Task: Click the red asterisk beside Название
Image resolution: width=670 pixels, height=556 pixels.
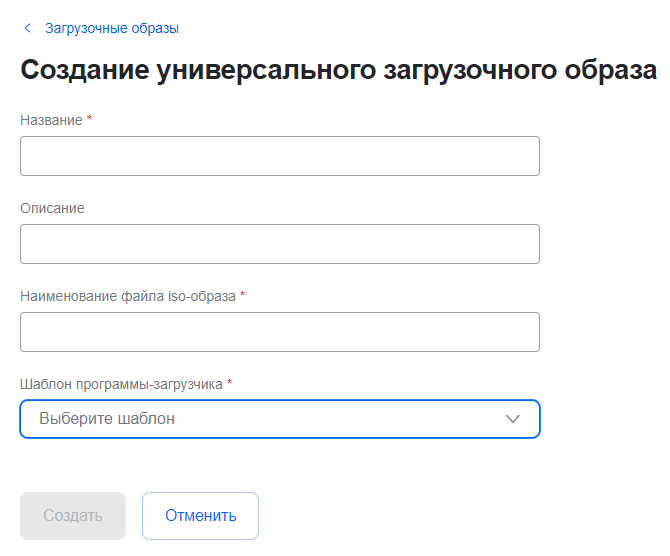Action: [90, 119]
